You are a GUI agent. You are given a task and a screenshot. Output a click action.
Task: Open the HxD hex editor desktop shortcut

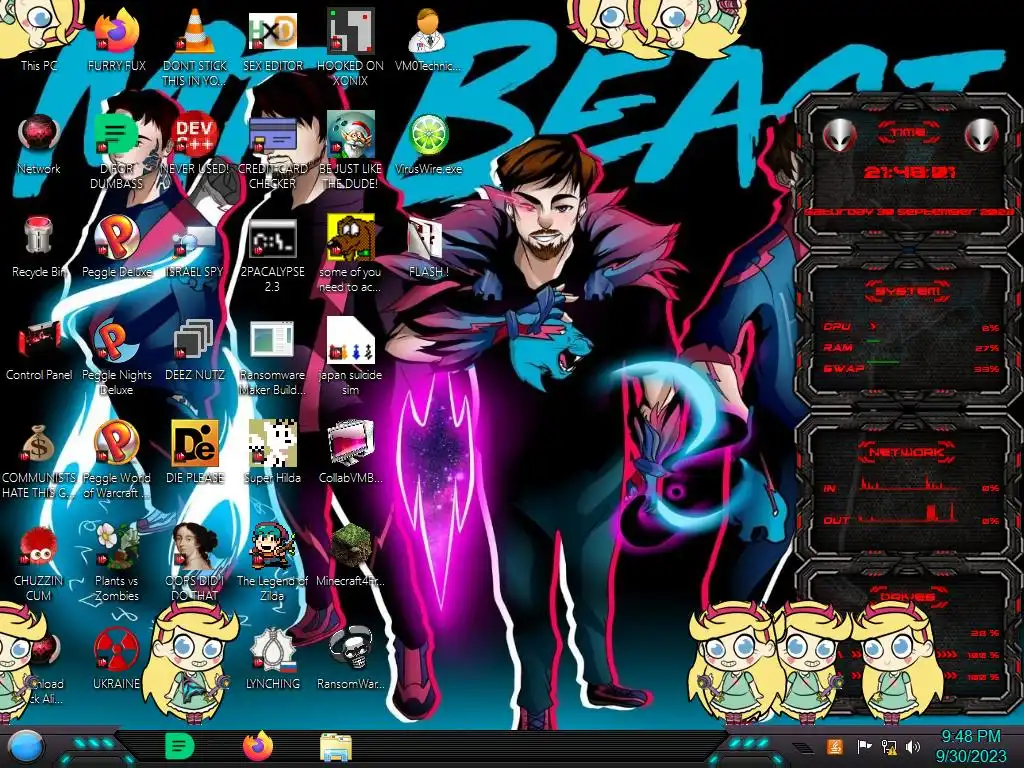(272, 40)
